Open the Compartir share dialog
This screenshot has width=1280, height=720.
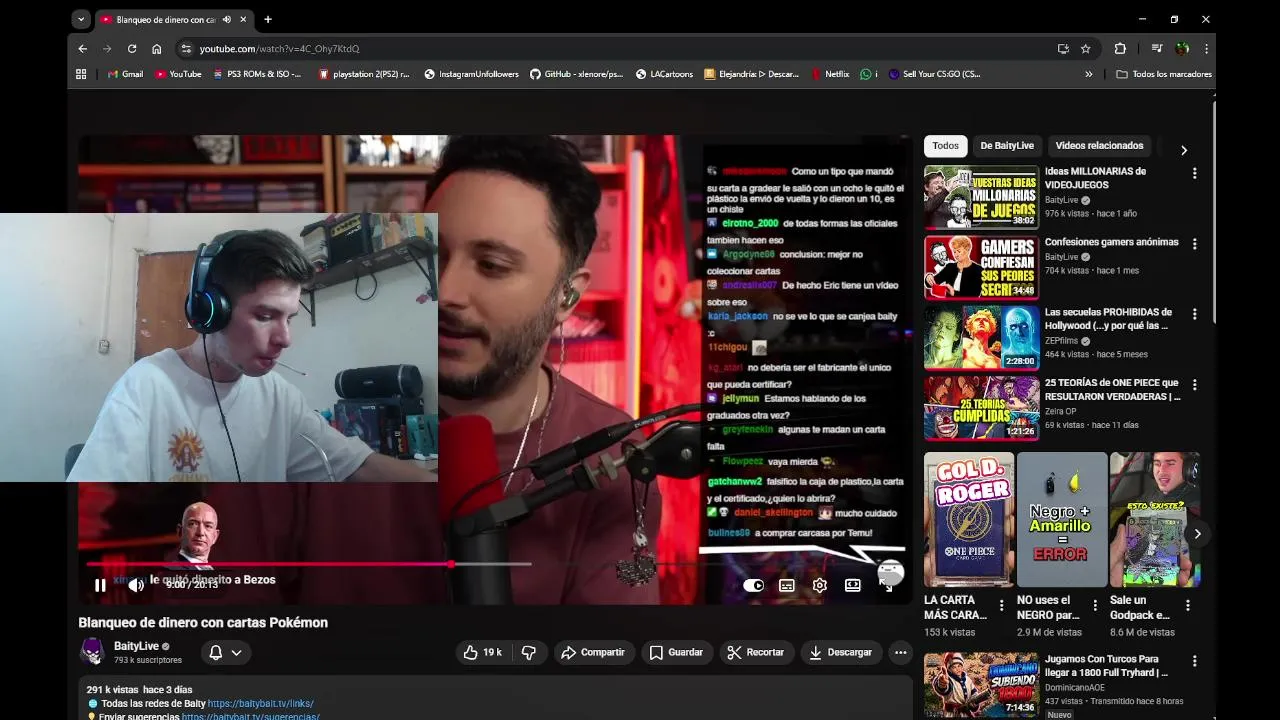(x=594, y=652)
